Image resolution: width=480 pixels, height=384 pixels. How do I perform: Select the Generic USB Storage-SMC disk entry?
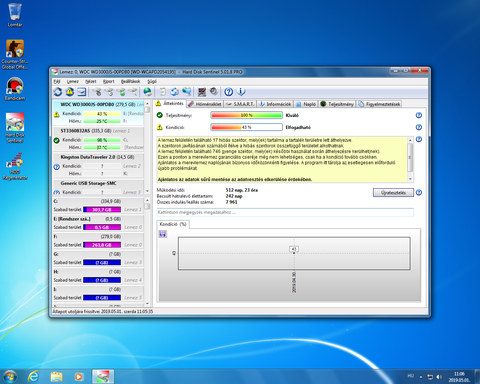pos(98,187)
